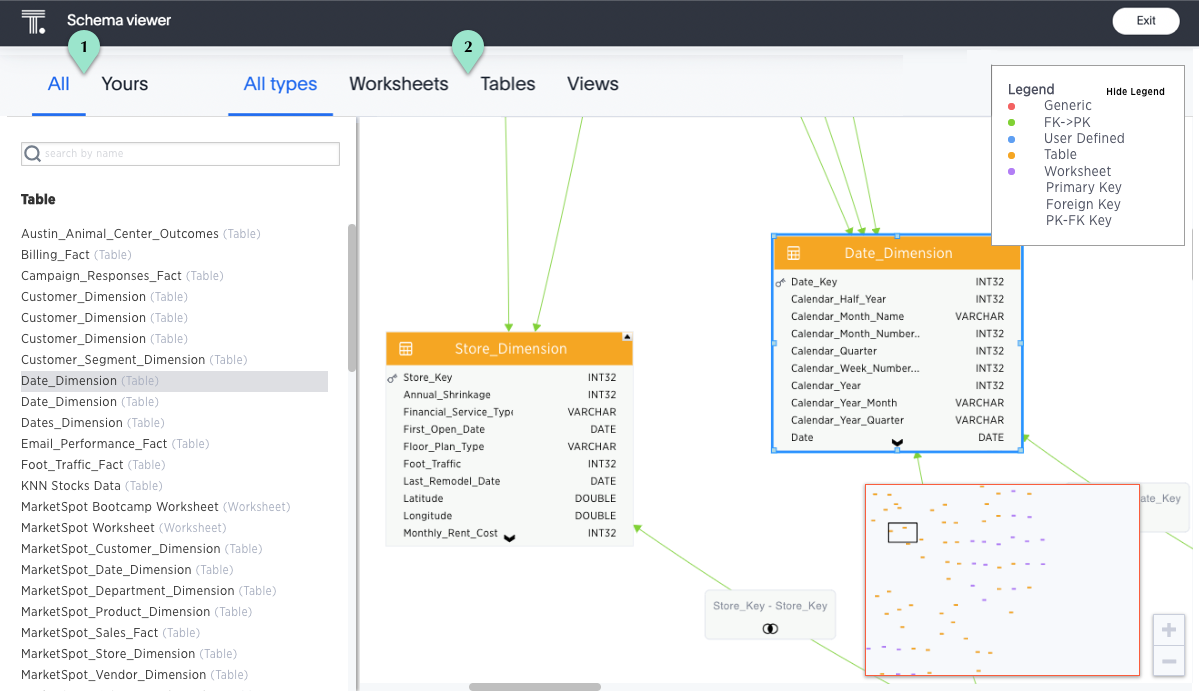Viewport: 1199px width, 691px height.
Task: Click the minimap overview of the schema
Action: click(x=1001, y=580)
